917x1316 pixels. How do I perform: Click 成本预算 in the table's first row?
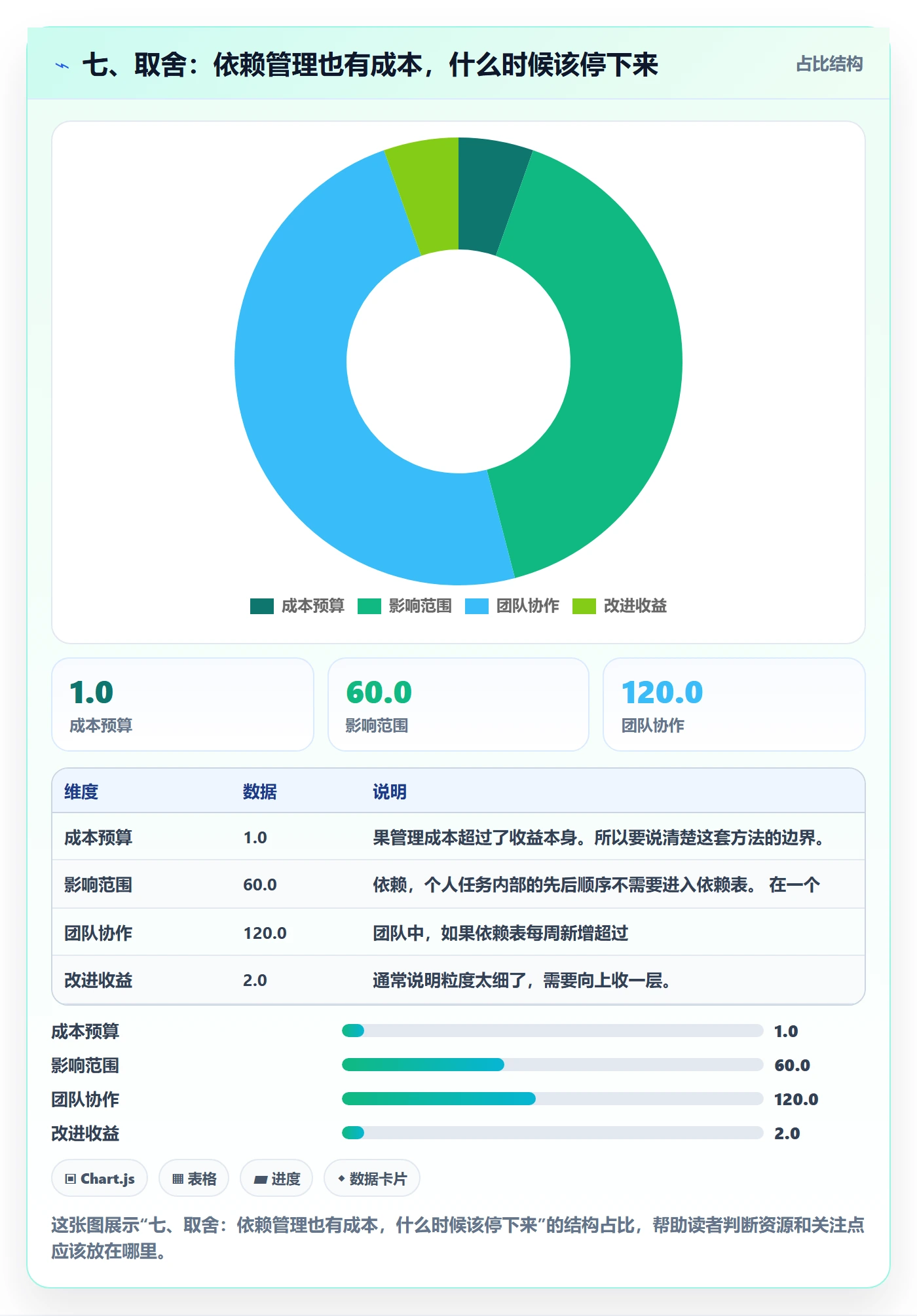[98, 837]
